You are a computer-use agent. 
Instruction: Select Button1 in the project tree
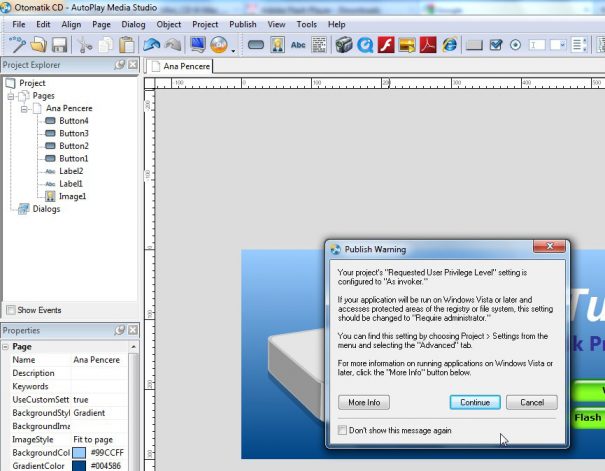tap(74, 159)
